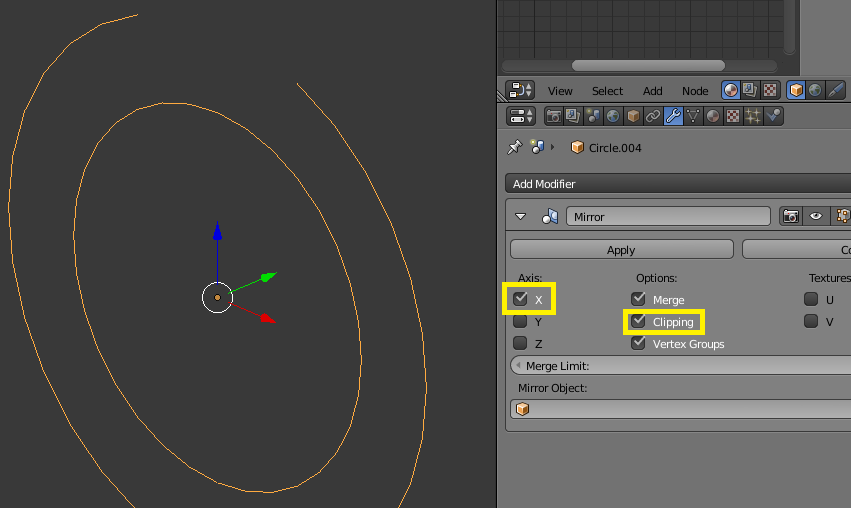Edit the Mirror modifier name field
851x508 pixels.
pyautogui.click(x=668, y=217)
